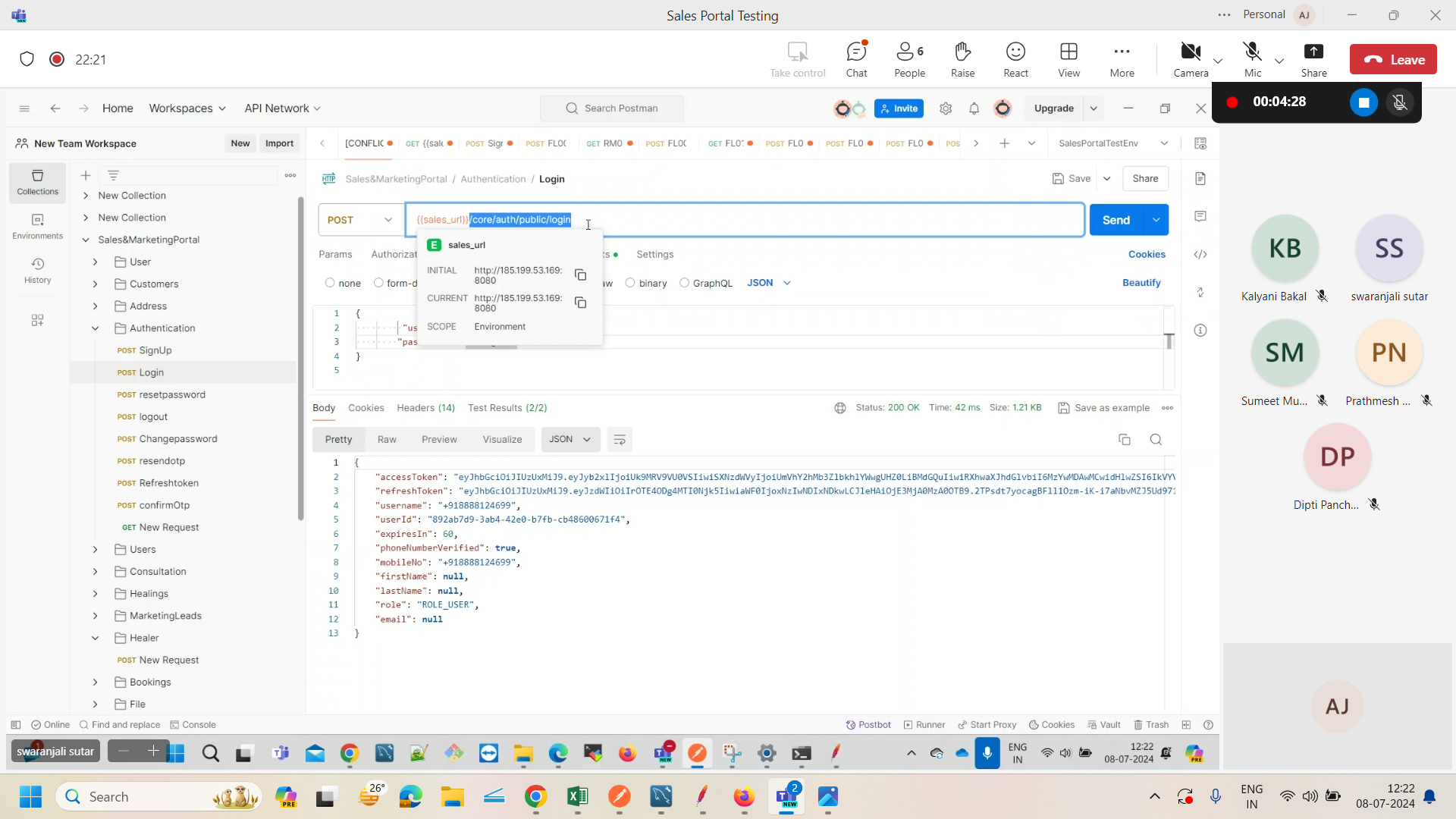Click the request URL input field

pyautogui.click(x=745, y=220)
